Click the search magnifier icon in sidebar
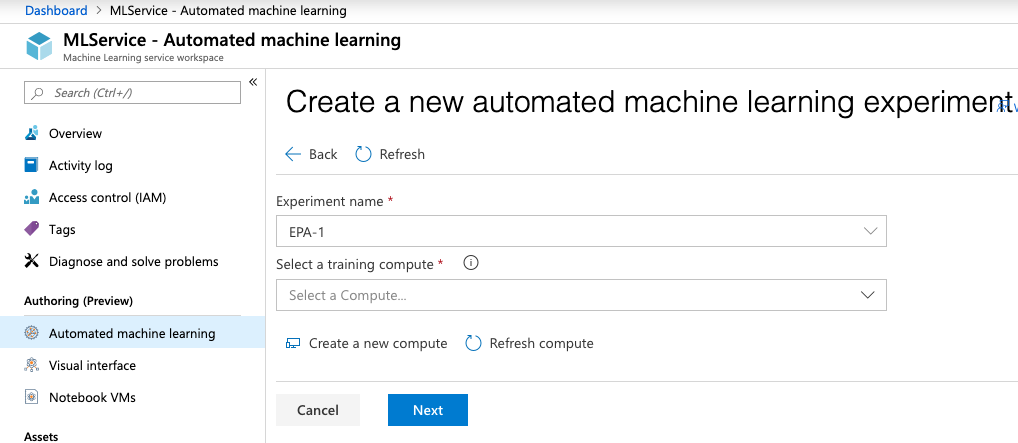The width and height of the screenshot is (1018, 443). [38, 93]
